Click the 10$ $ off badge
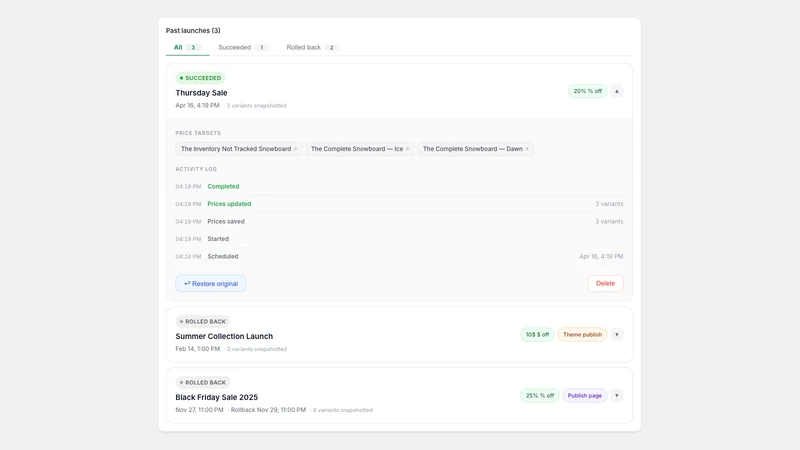This screenshot has height=450, width=800. 537,335
